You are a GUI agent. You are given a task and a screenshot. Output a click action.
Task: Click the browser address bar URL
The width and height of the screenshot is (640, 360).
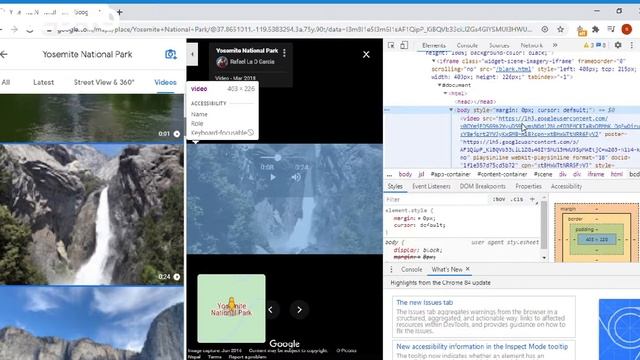294,29
